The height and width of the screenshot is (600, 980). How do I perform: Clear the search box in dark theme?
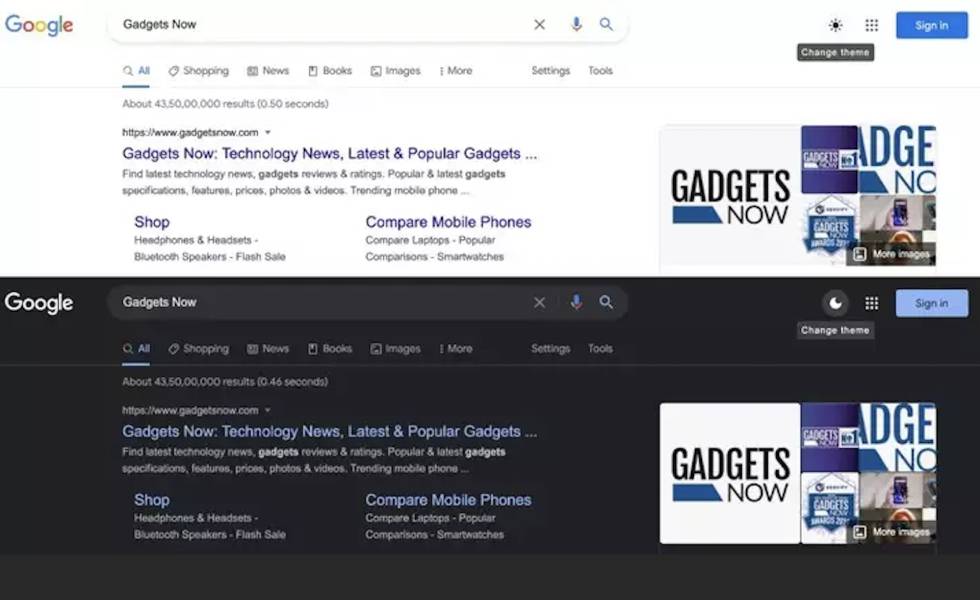point(539,302)
